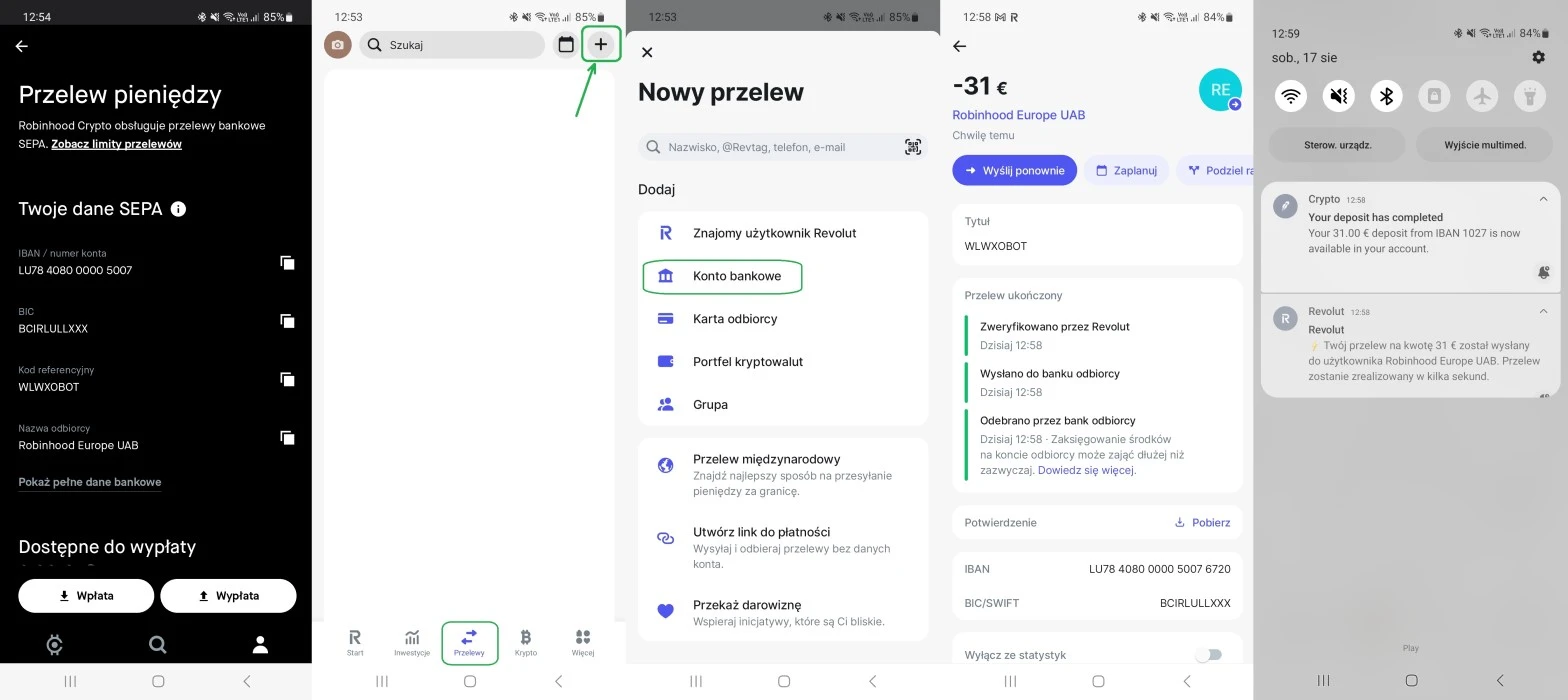Tap plus icon to add transfer
Viewport: 1568px width, 700px height.
click(x=600, y=44)
